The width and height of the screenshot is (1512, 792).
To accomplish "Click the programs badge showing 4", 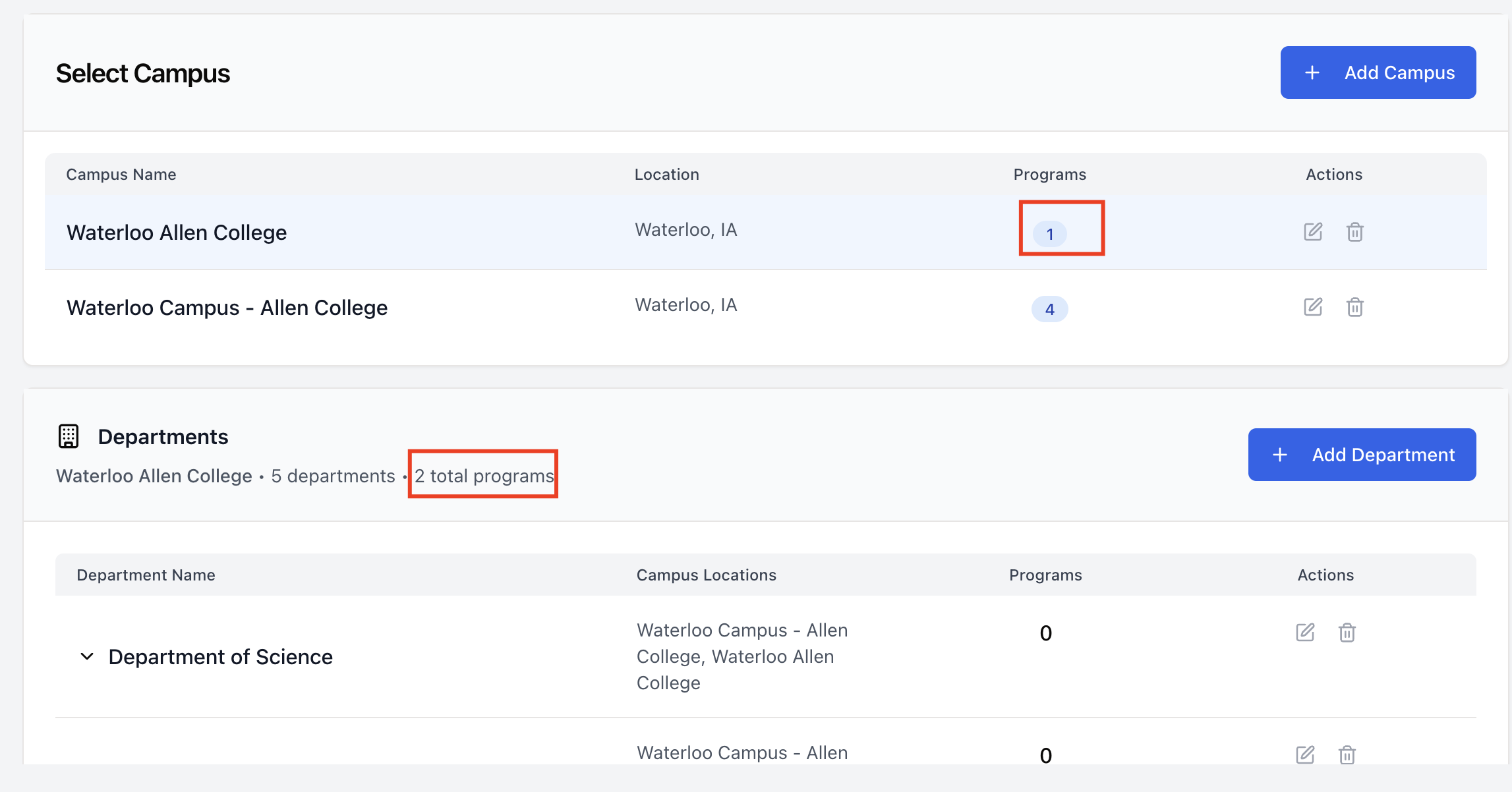I will pyautogui.click(x=1049, y=309).
